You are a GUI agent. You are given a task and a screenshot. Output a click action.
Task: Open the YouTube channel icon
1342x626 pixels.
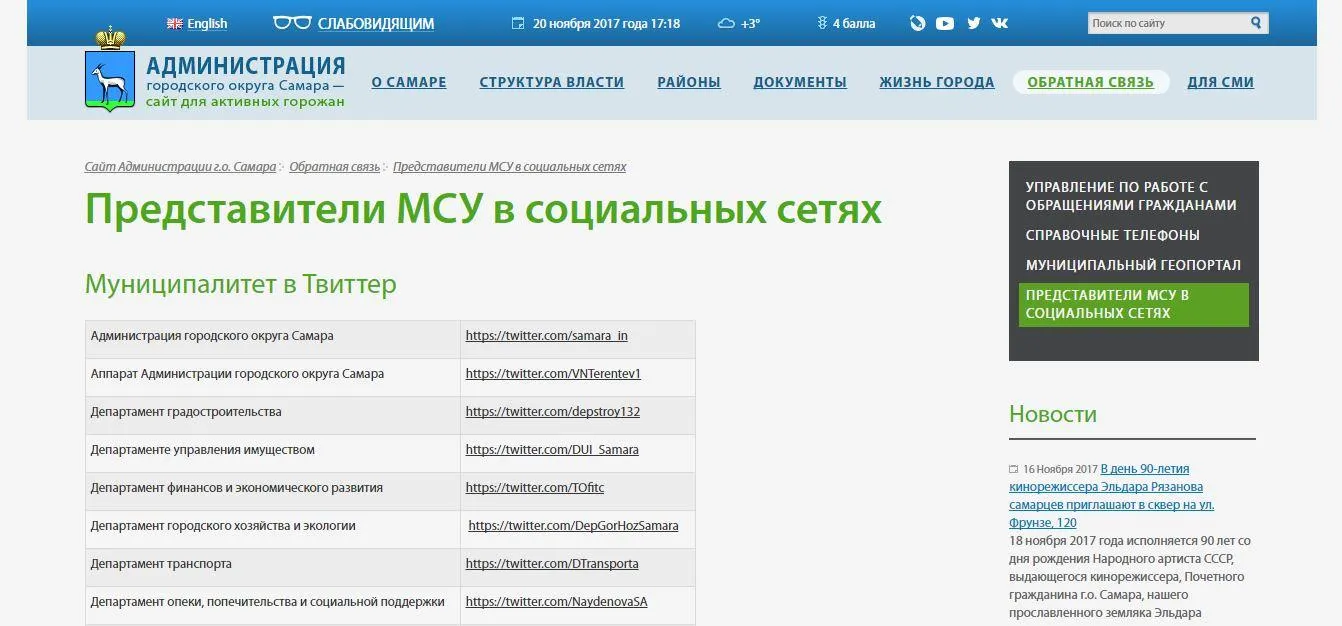point(945,23)
